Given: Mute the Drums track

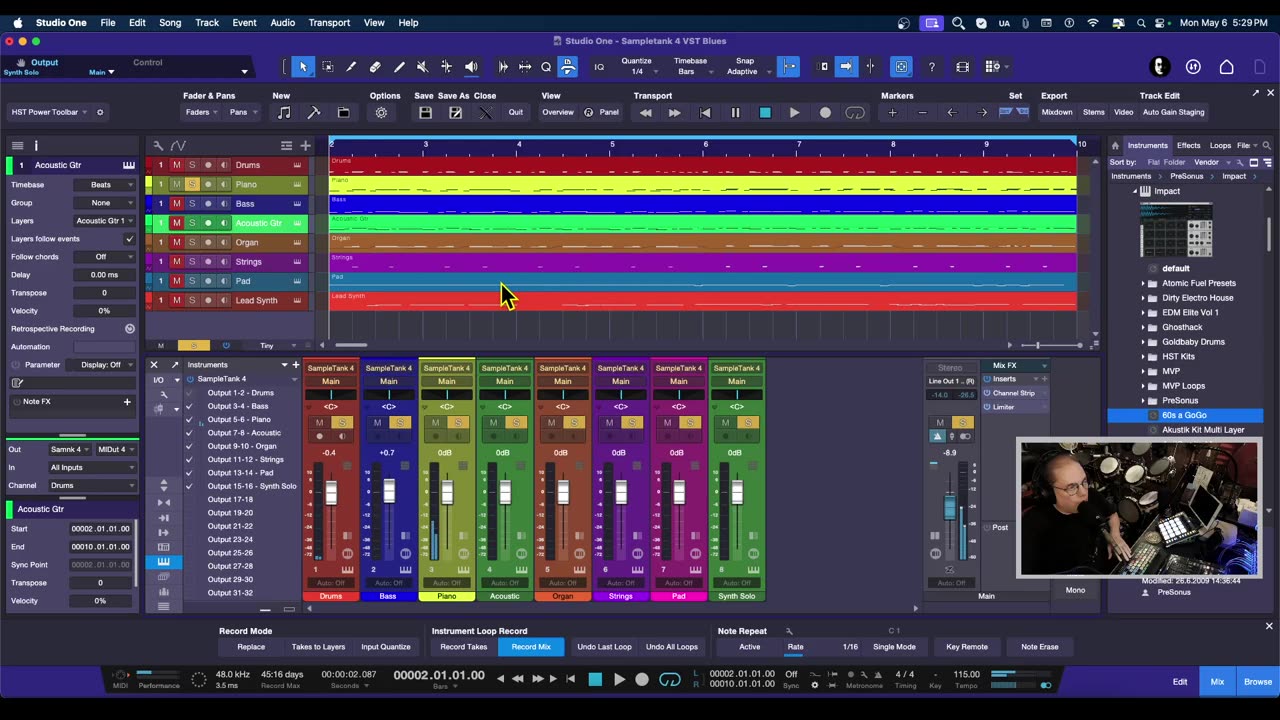Looking at the screenshot, I should tap(176, 165).
